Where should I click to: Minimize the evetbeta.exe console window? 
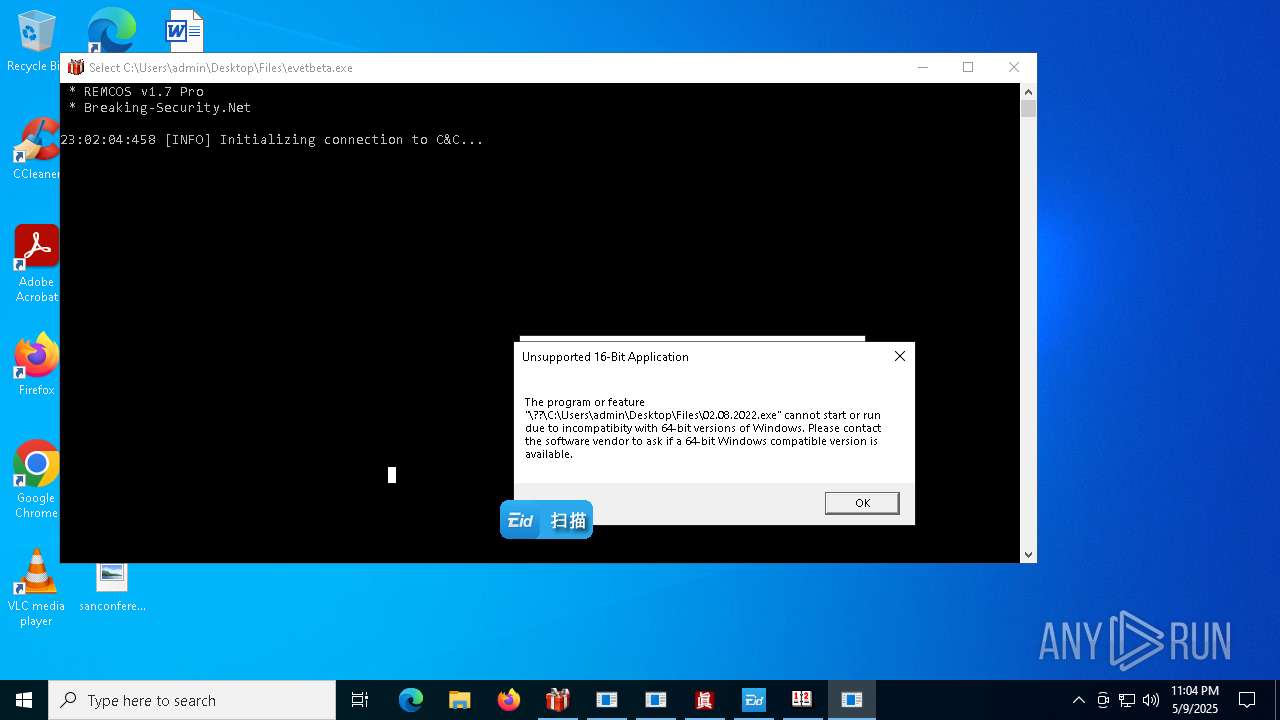coord(922,67)
